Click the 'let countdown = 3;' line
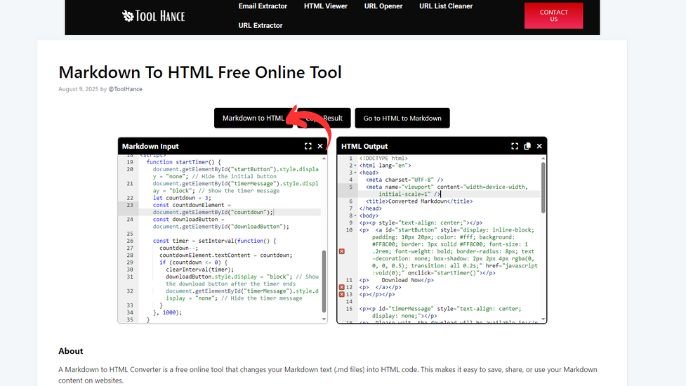This screenshot has height=386, width=686. pyautogui.click(x=182, y=198)
